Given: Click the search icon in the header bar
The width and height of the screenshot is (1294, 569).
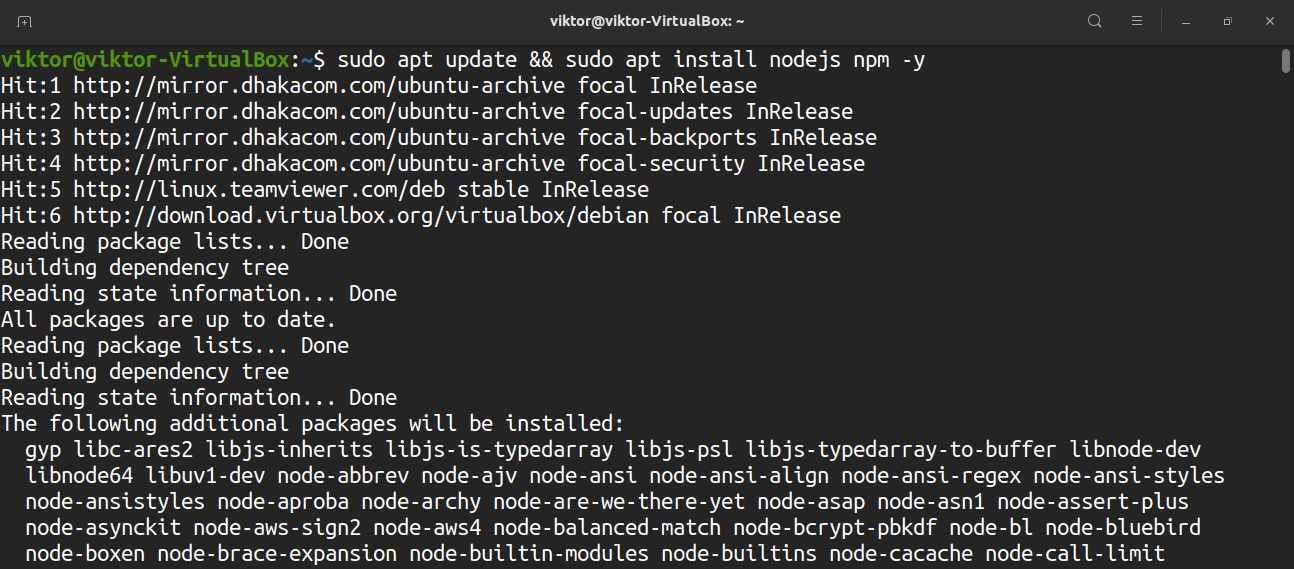Looking at the screenshot, I should [1095, 21].
